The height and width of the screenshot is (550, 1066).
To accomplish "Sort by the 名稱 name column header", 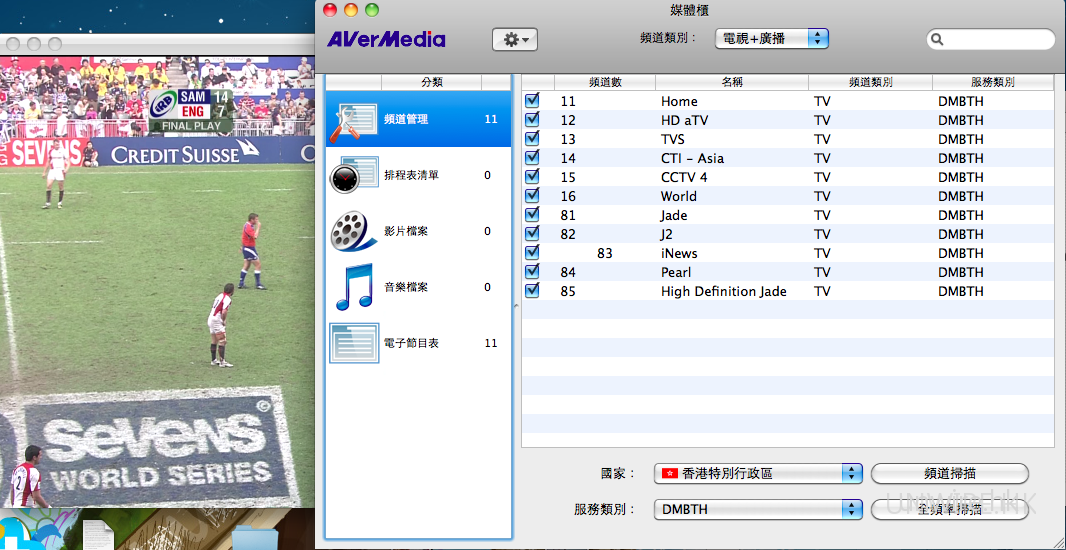I will tap(731, 82).
